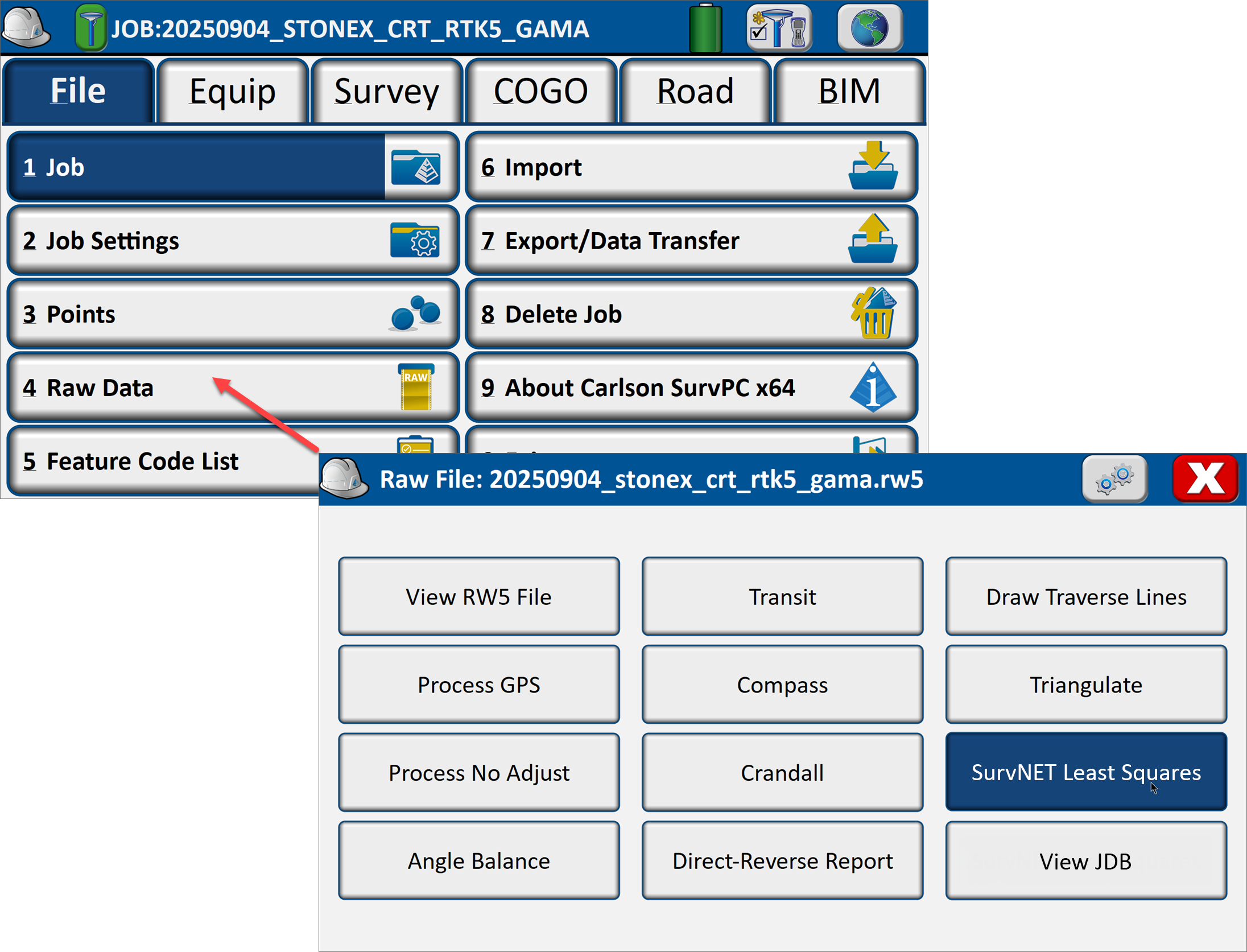The height and width of the screenshot is (952, 1247).
Task: Open 2 Job Settings
Action: click(233, 241)
